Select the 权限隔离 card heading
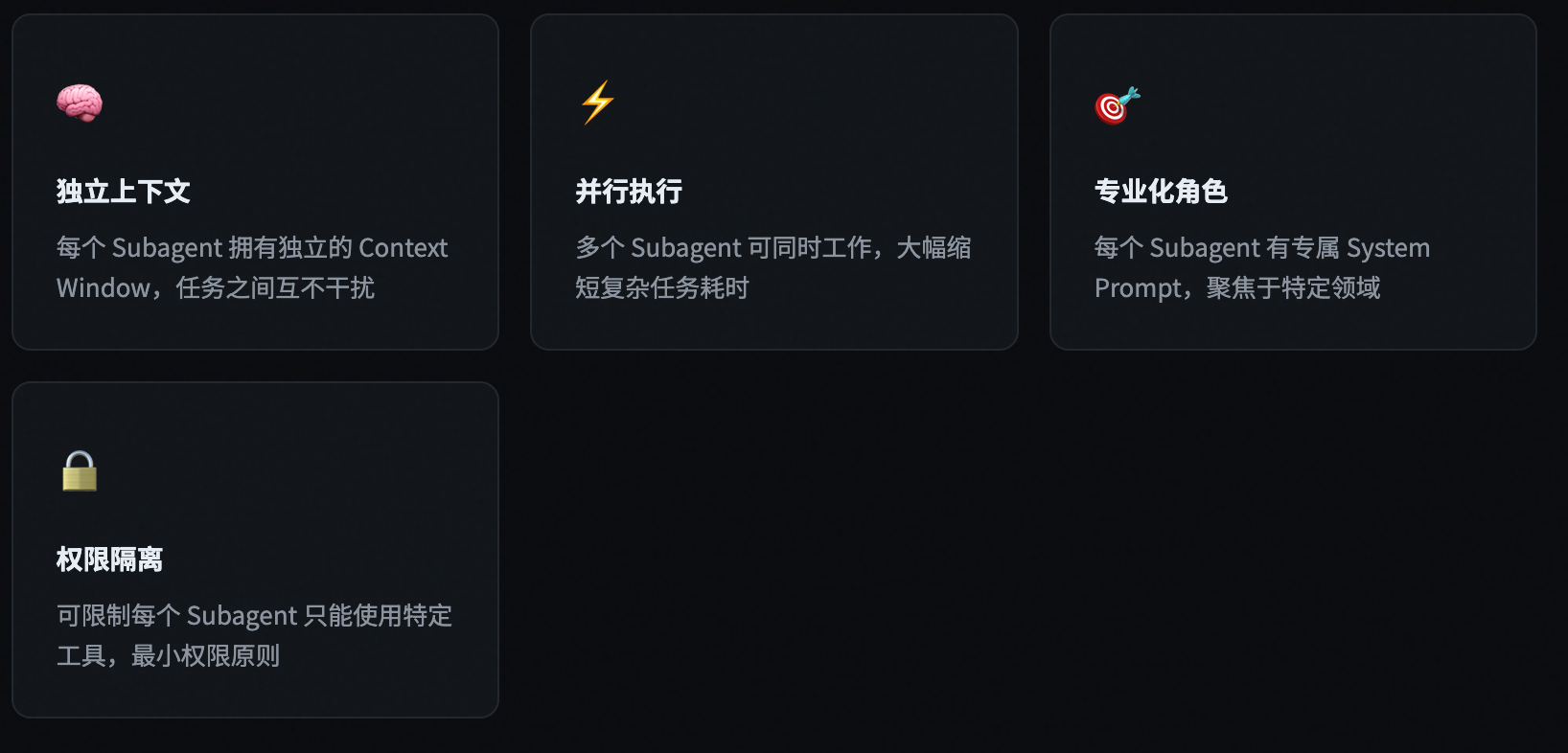Image resolution: width=1568 pixels, height=753 pixels. [109, 559]
